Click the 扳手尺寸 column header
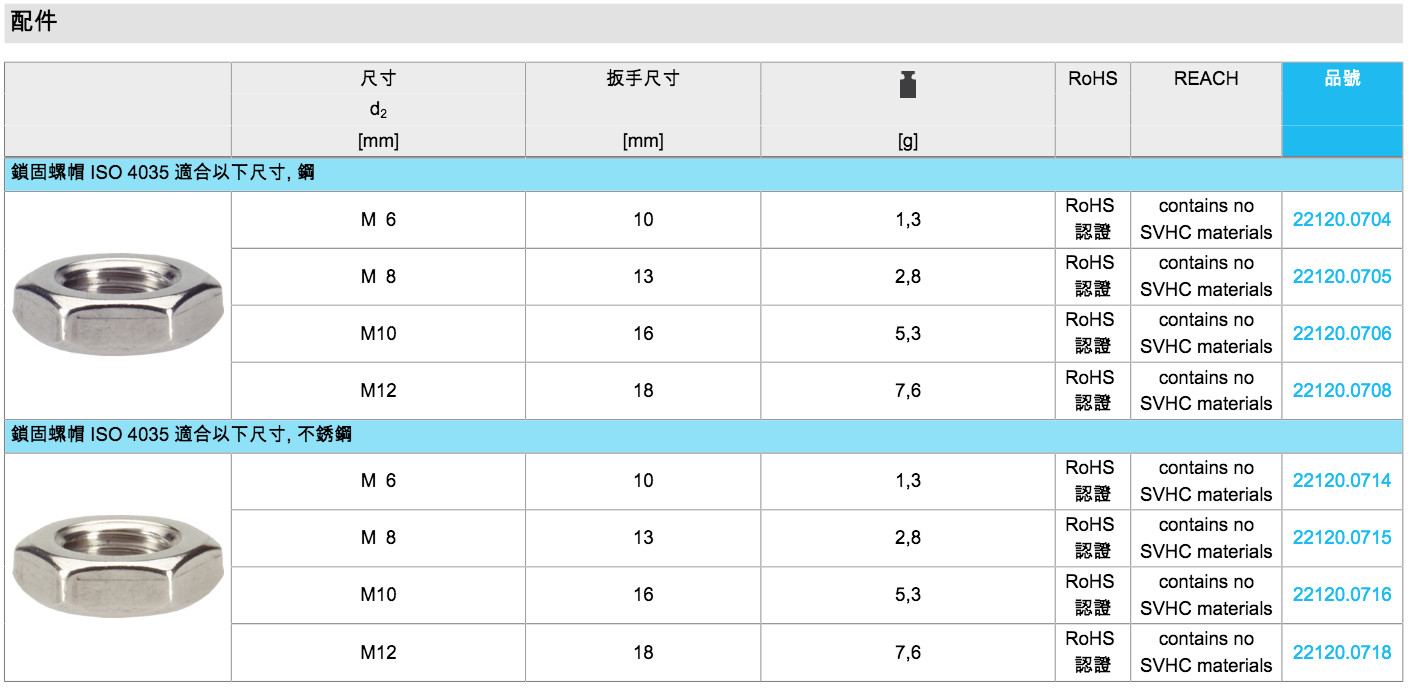This screenshot has height=688, width=1408. (642, 79)
